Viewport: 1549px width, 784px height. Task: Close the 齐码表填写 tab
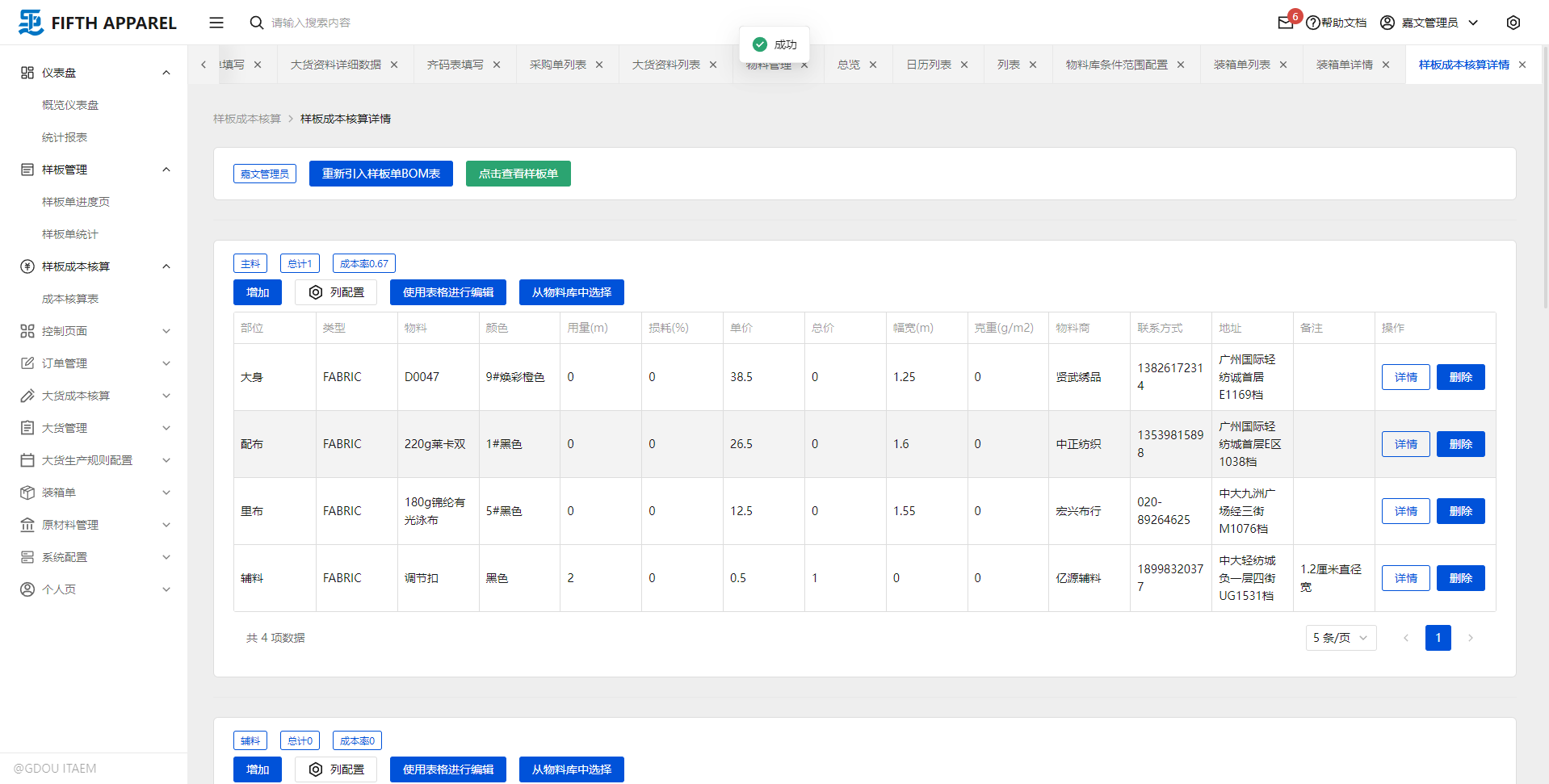click(x=497, y=65)
